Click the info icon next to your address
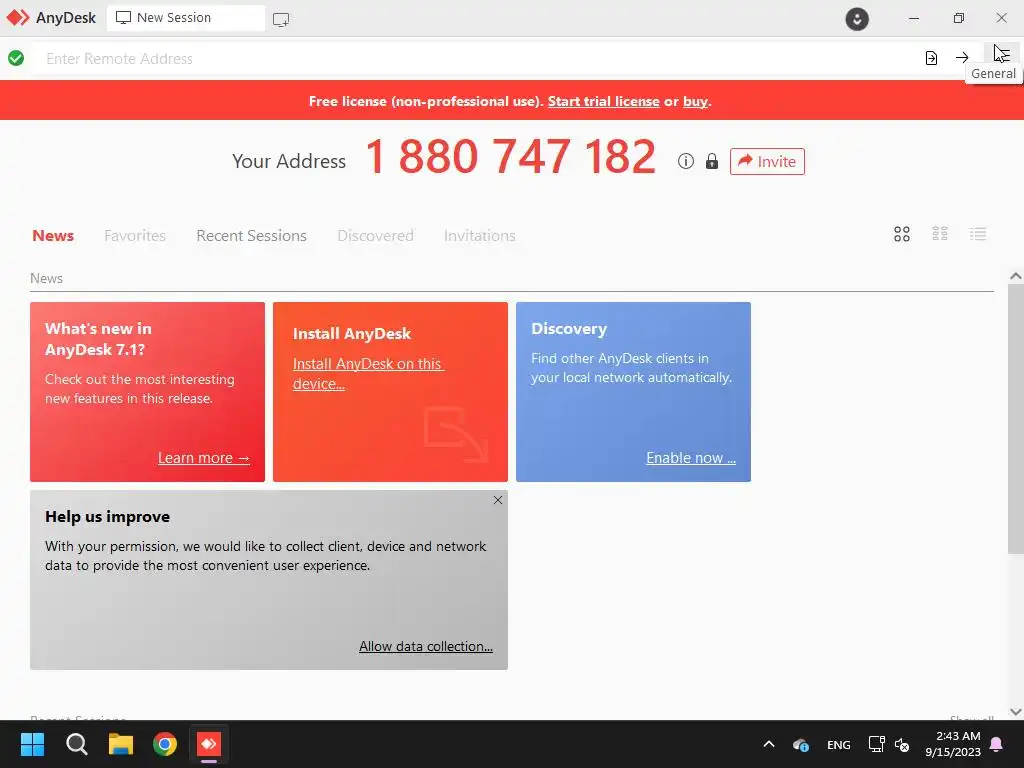 (686, 161)
